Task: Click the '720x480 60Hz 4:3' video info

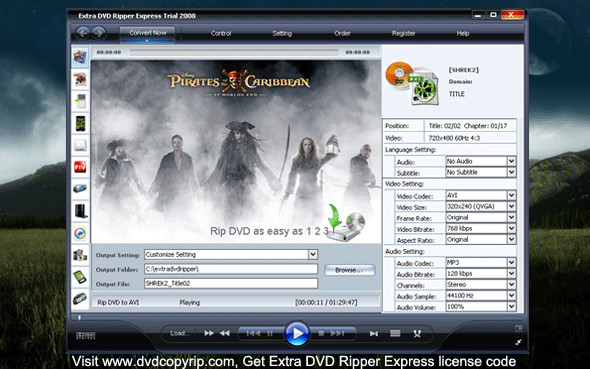Action: point(454,138)
